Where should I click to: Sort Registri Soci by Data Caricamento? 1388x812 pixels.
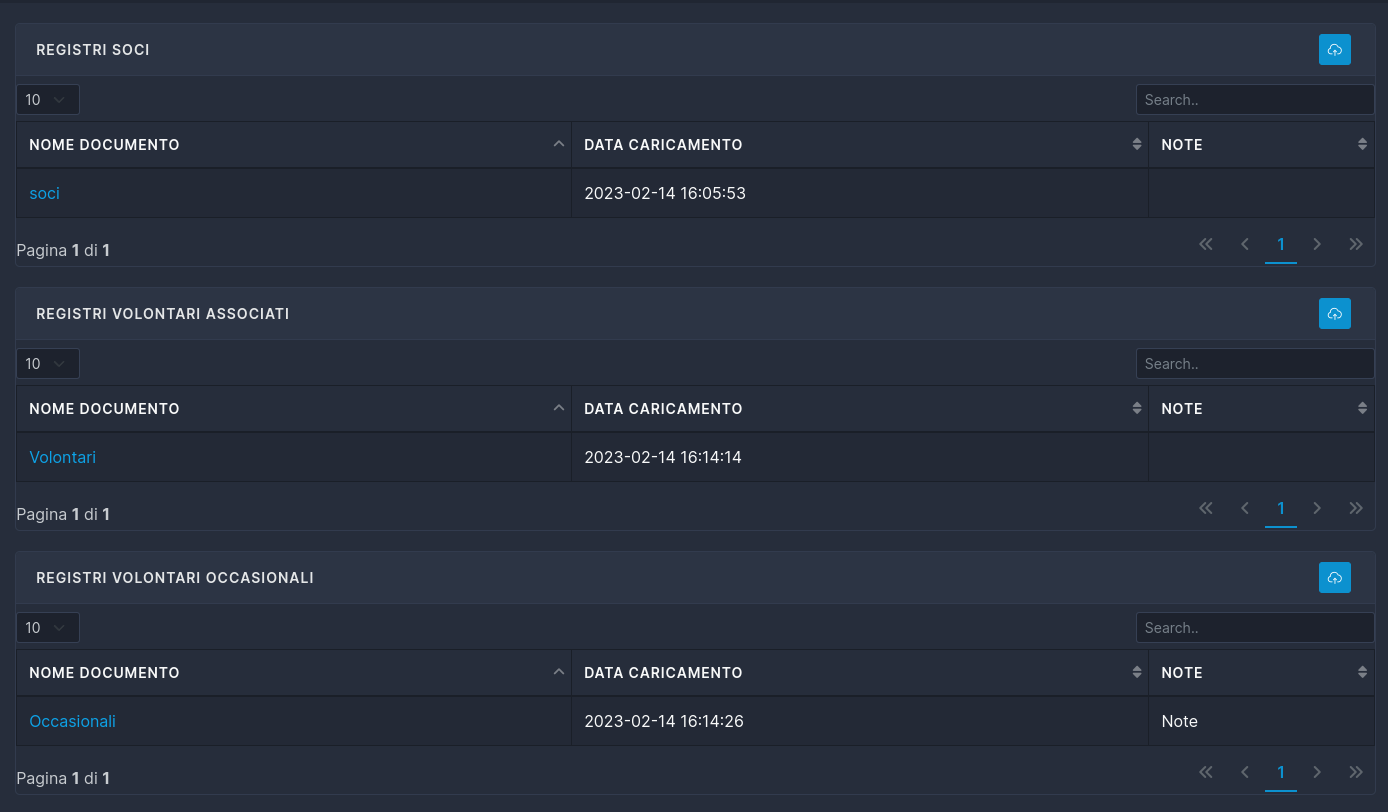[x=860, y=145]
